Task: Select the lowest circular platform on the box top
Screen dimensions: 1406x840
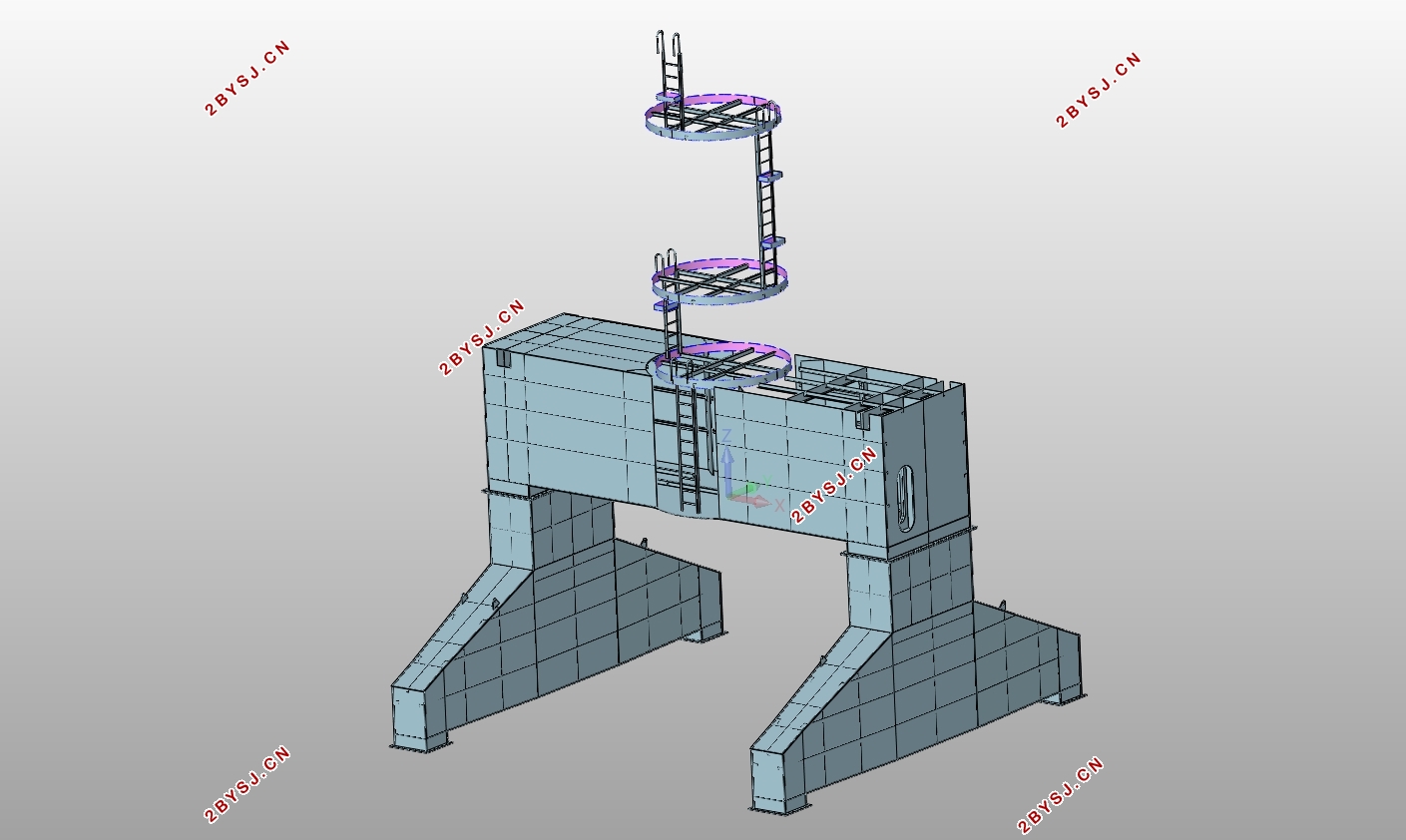Action: 721,364
